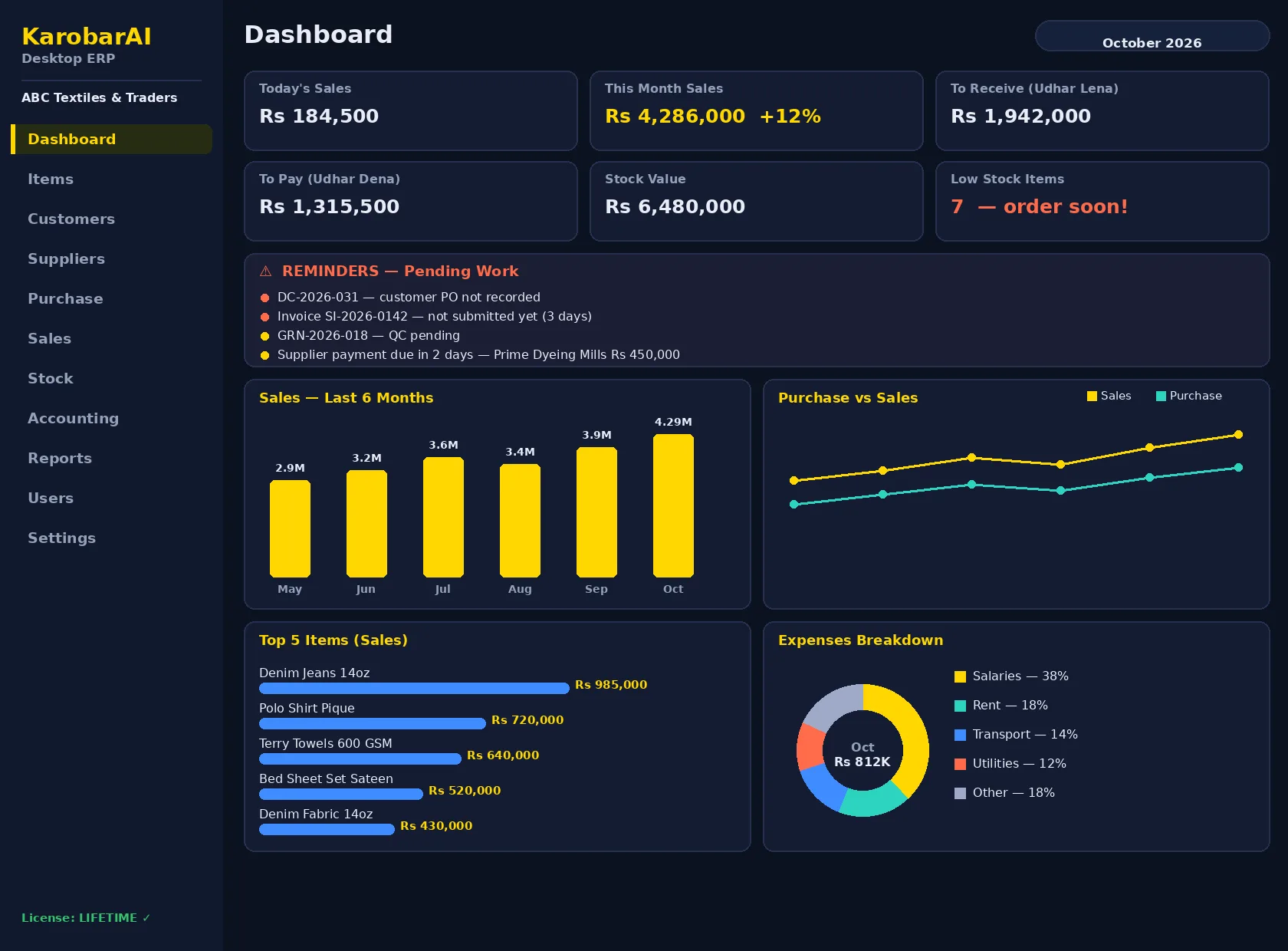The image size is (1288, 951).
Task: Open the This Month Sales card
Action: (757, 110)
